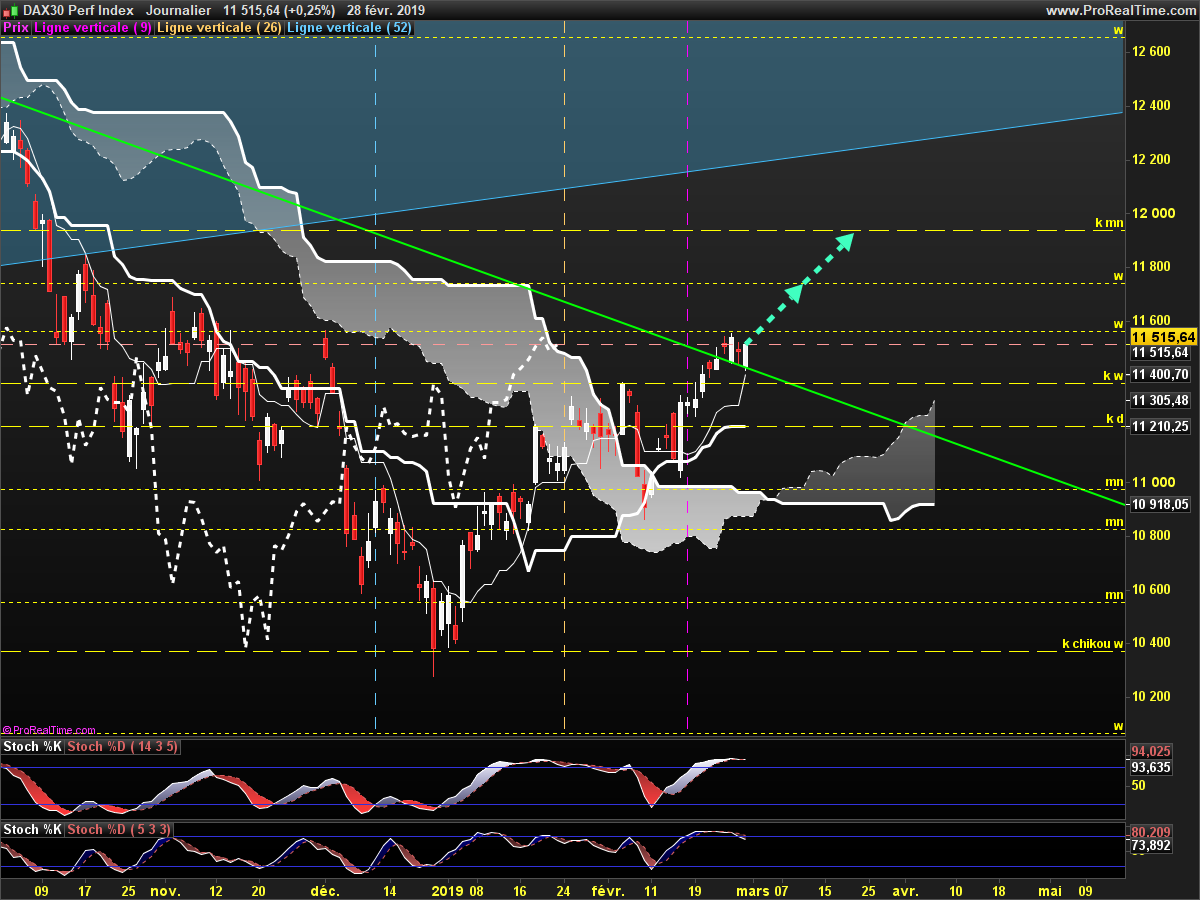Click the 12 600 price axis tick

point(1151,51)
